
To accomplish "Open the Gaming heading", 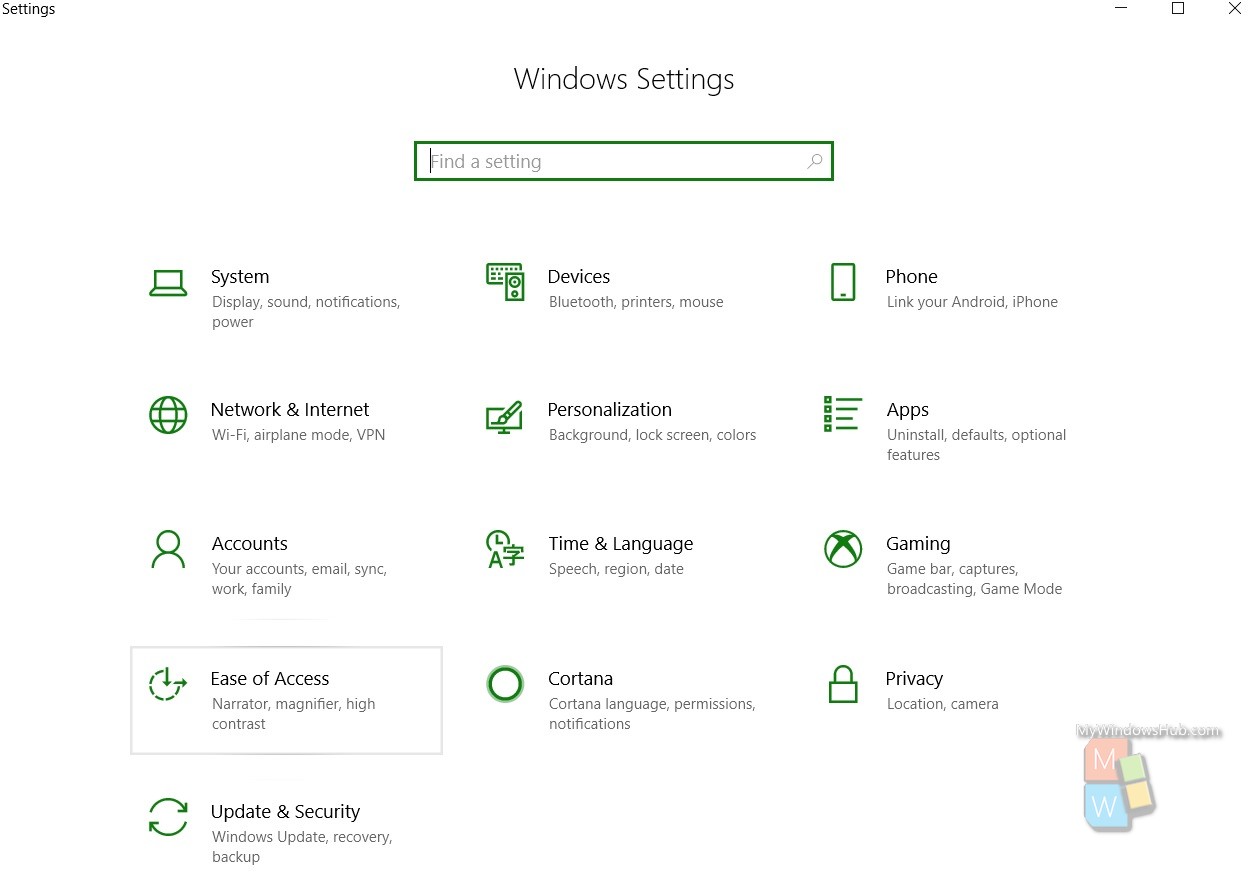I will (x=918, y=544).
